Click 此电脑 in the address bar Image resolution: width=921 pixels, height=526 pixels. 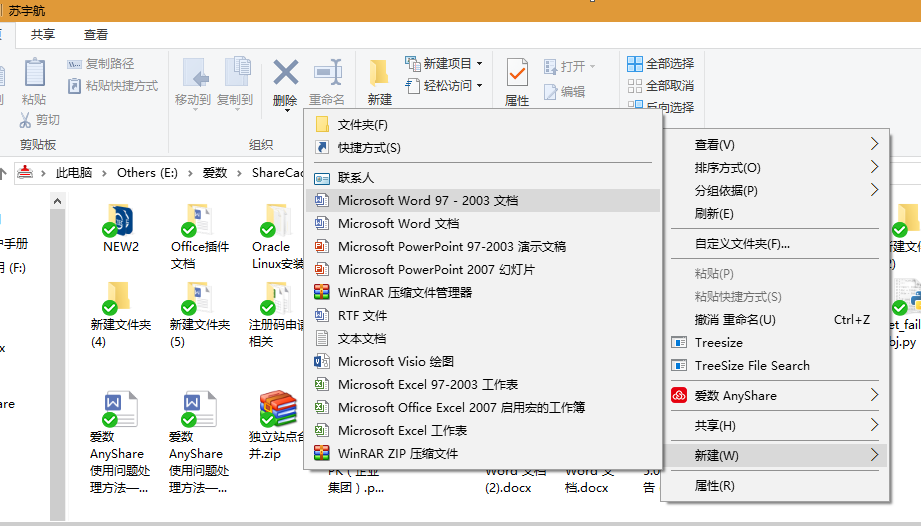pos(74,173)
